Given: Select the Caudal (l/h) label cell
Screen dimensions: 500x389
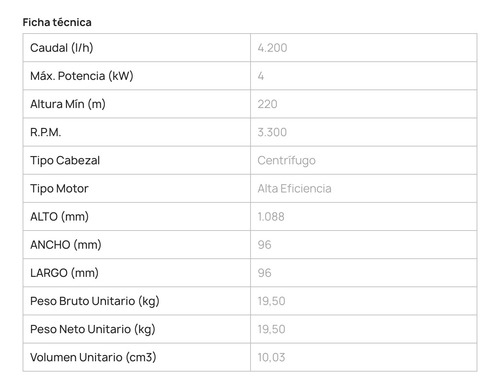Looking at the screenshot, I should (x=137, y=48).
